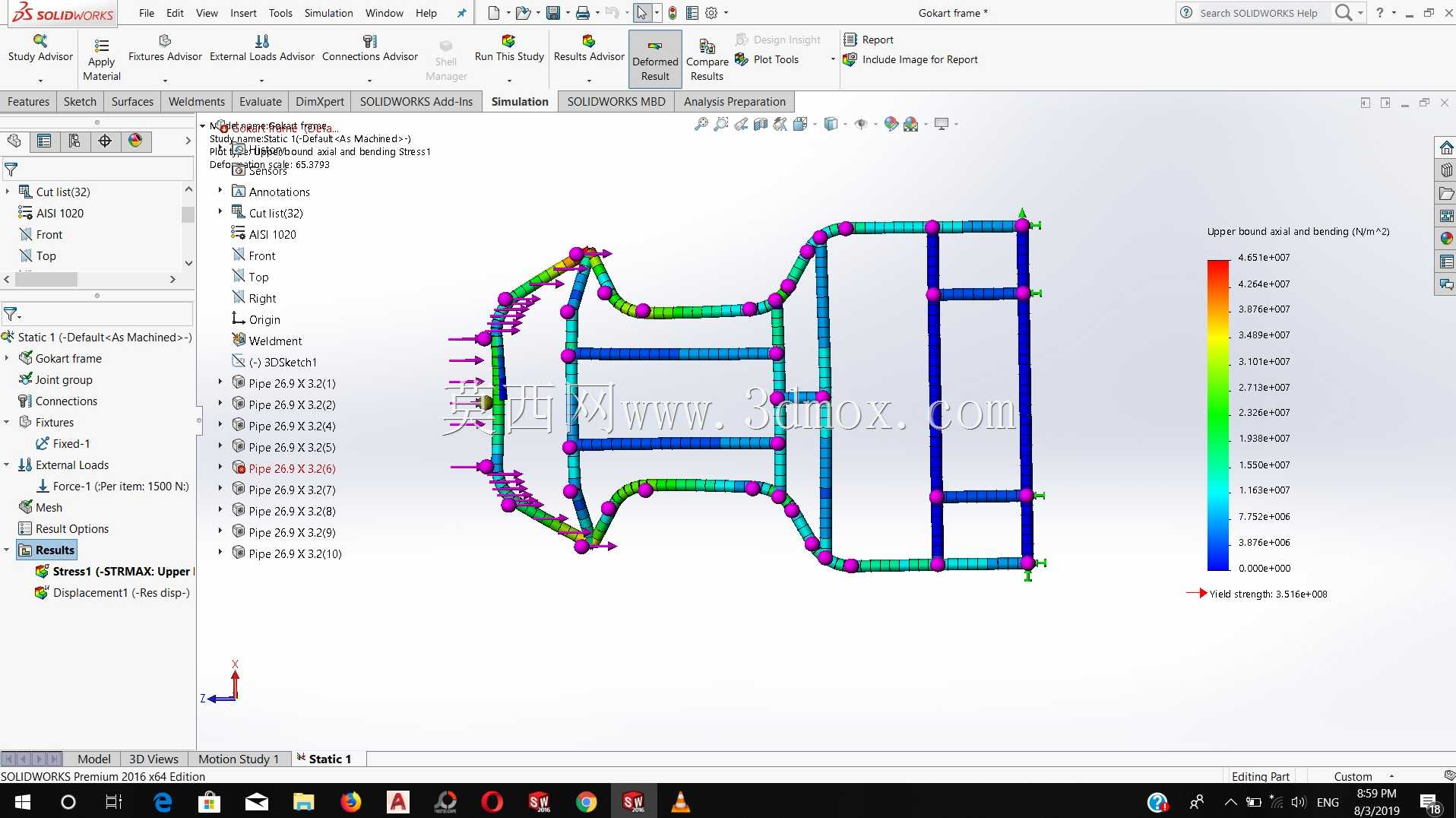This screenshot has width=1456, height=818.
Task: Launch VLC media player from the taskbar
Action: coord(680,801)
